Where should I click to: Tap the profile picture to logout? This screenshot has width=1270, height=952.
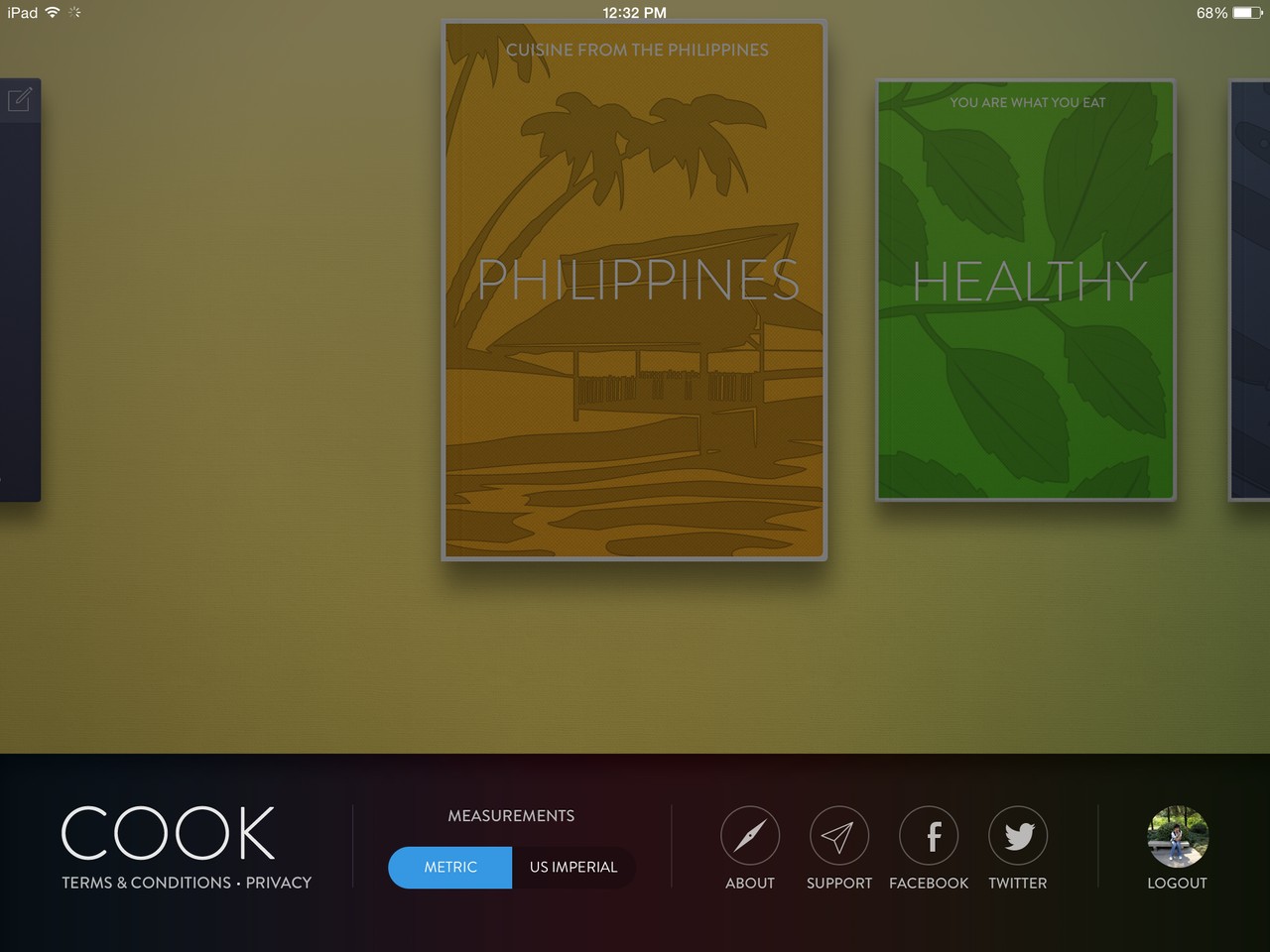pos(1178,836)
